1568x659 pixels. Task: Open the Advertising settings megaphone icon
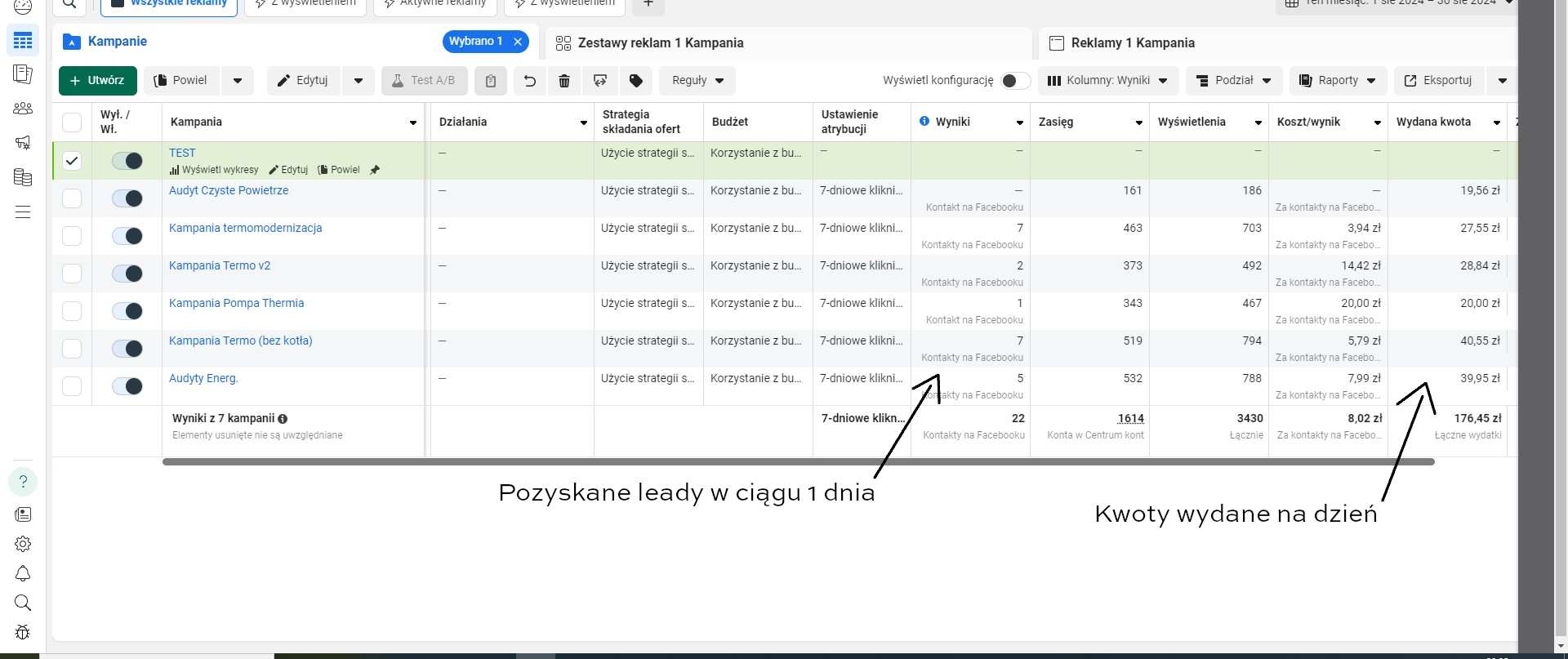[23, 143]
